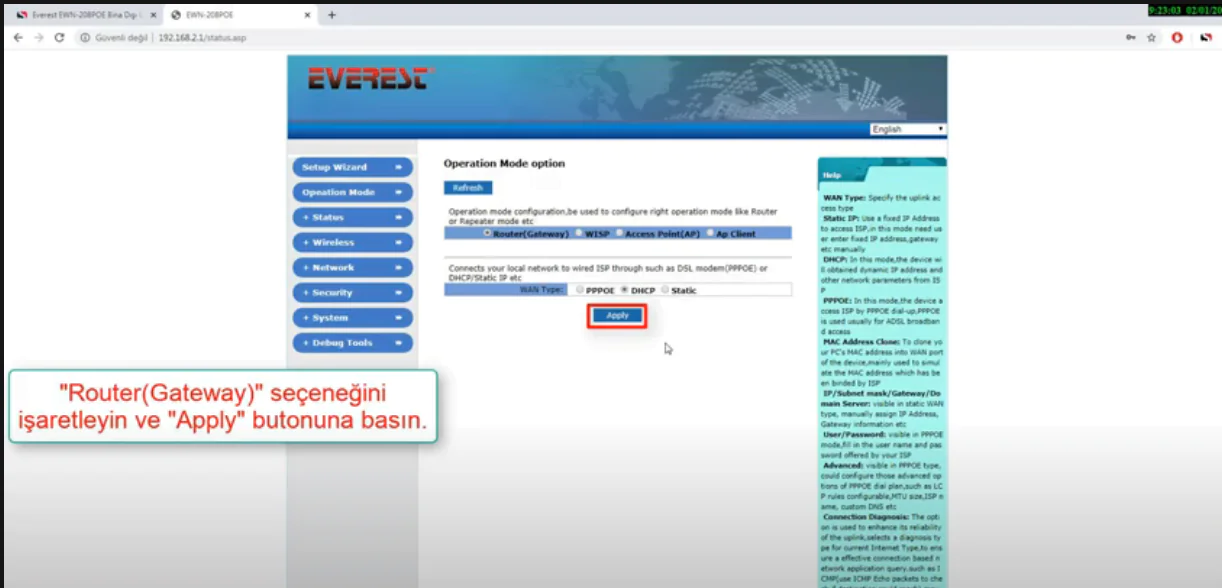Open the Operation Mode menu
Viewport: 1222px width, 588px height.
coord(352,192)
